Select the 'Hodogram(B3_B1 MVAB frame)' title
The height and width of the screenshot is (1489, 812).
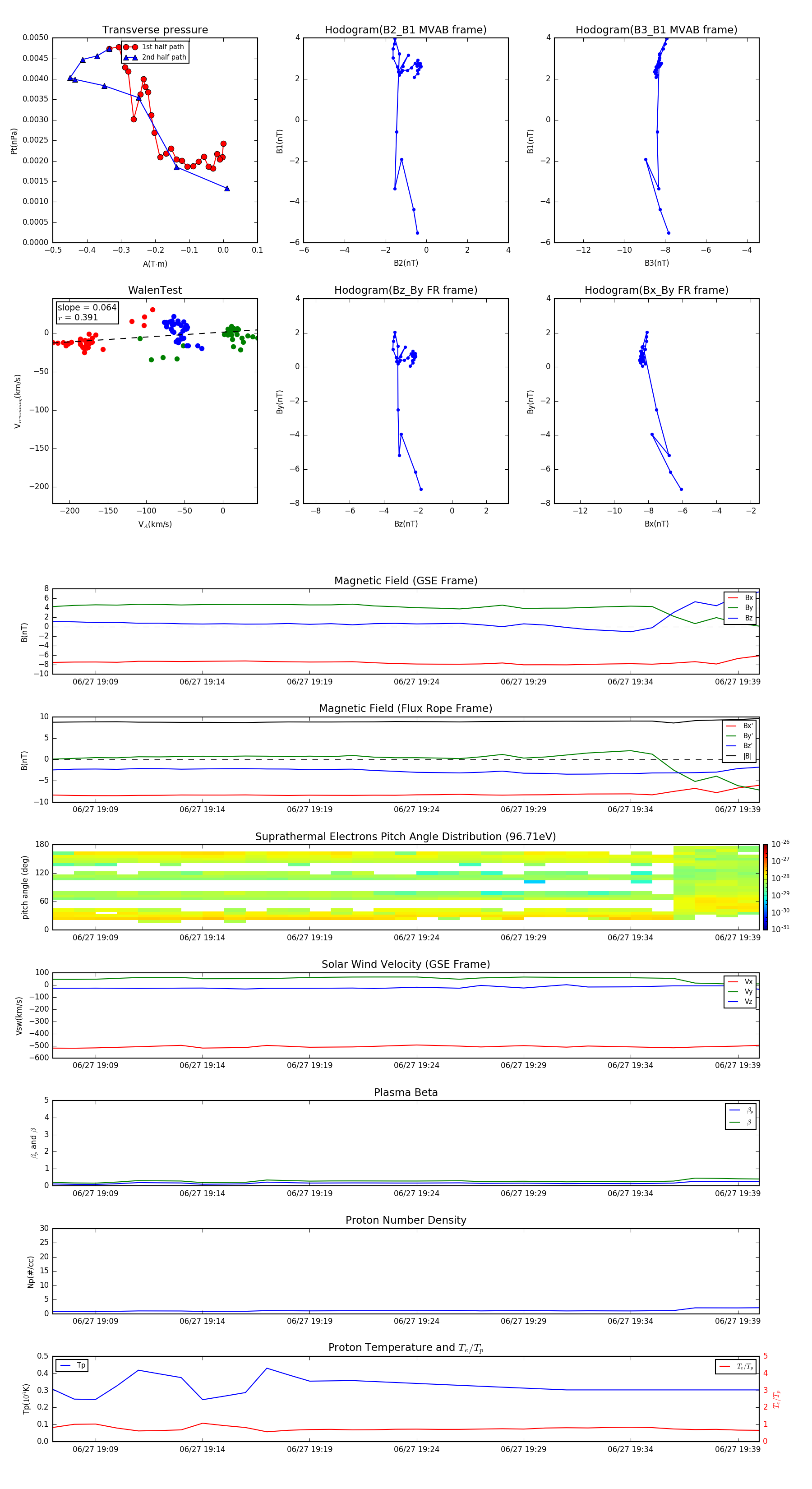pyautogui.click(x=656, y=30)
